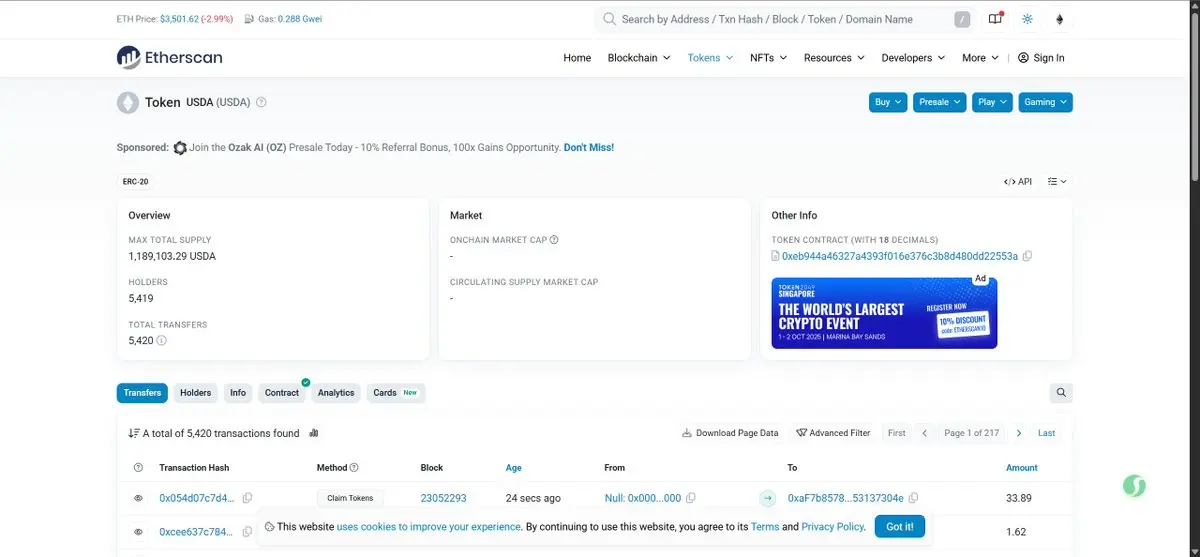Click the API link
Screen dimensions: 1200x557
point(1018,182)
